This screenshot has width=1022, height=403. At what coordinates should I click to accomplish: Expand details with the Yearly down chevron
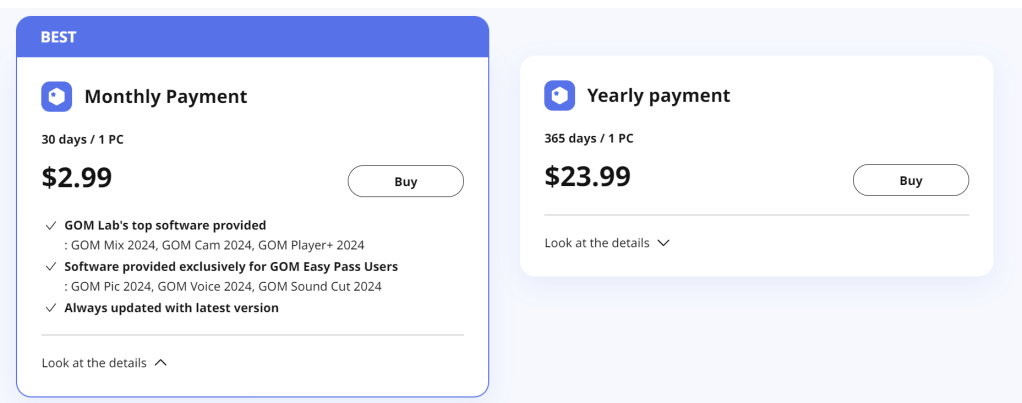(x=663, y=243)
